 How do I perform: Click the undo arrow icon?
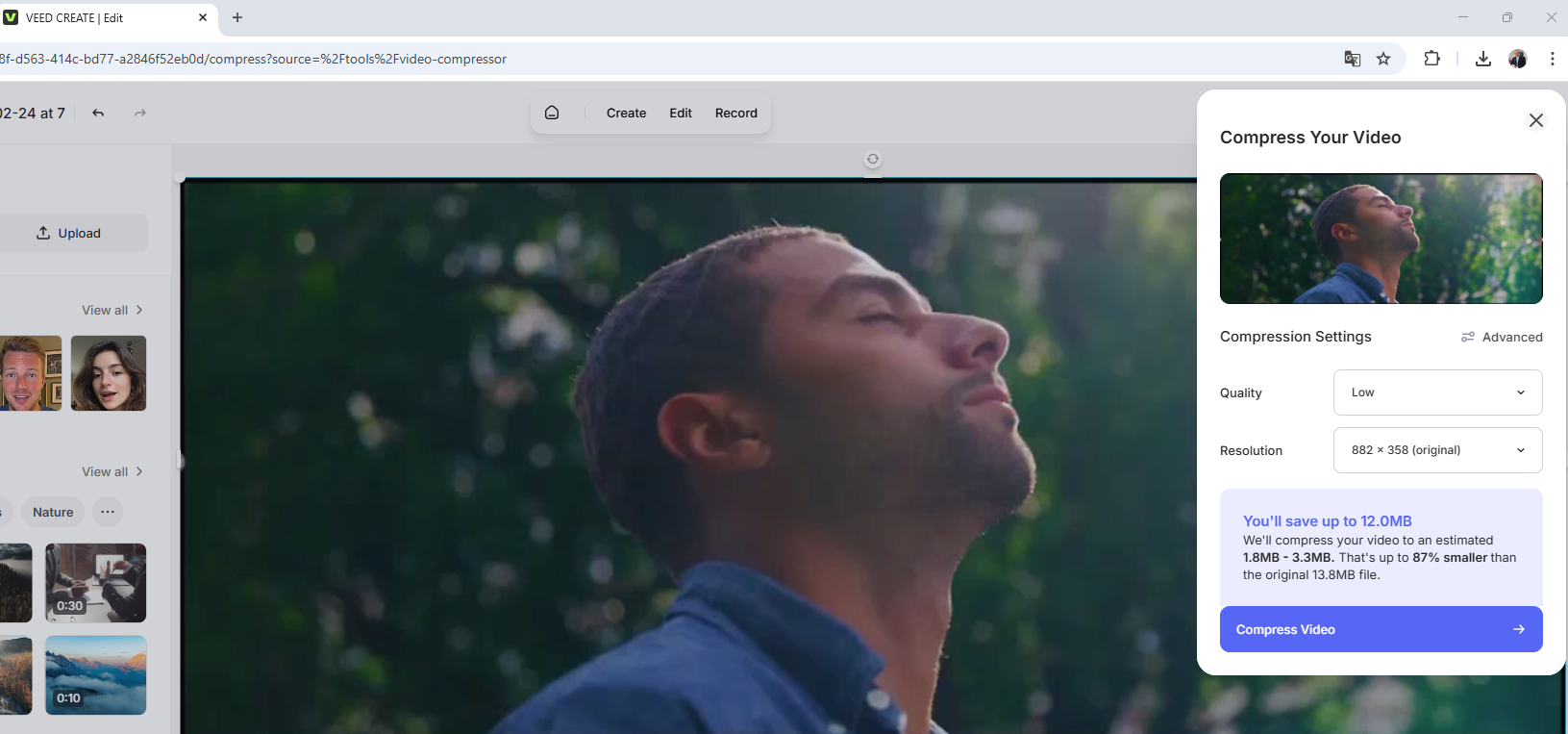click(98, 113)
